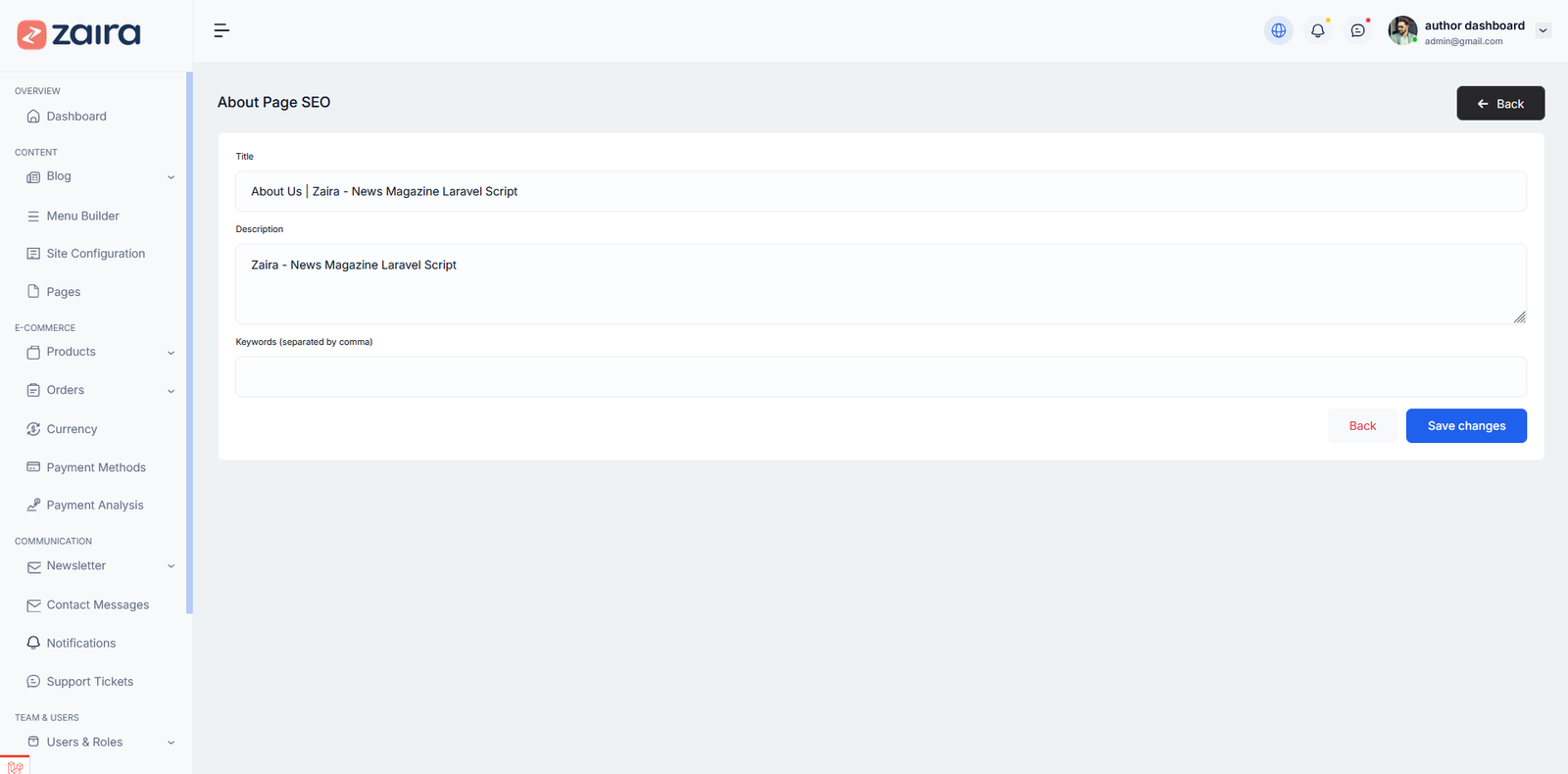Click the Laravel debug icon at bottom-left
The image size is (1568, 774).
pos(15,766)
